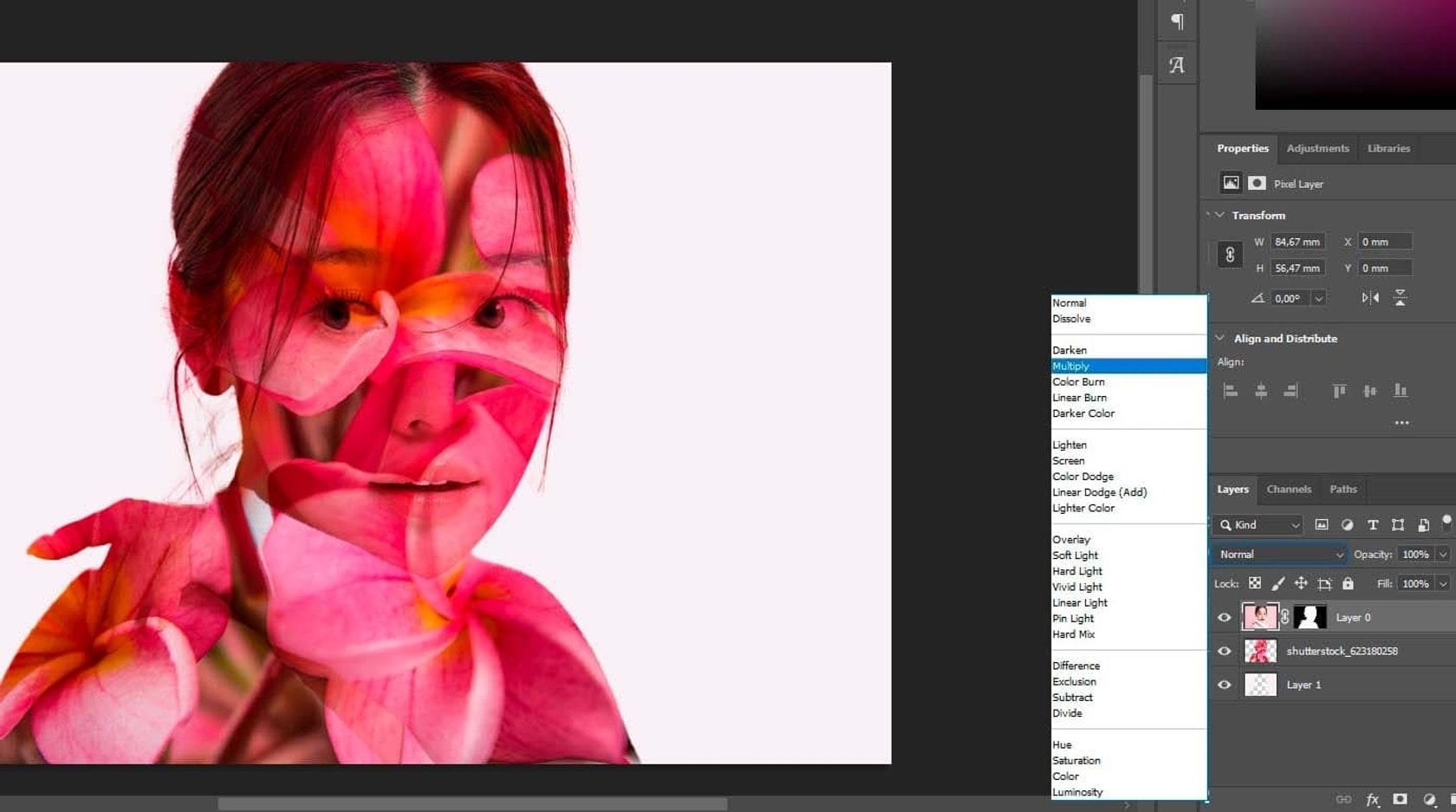Hide Layer 0

1225,617
